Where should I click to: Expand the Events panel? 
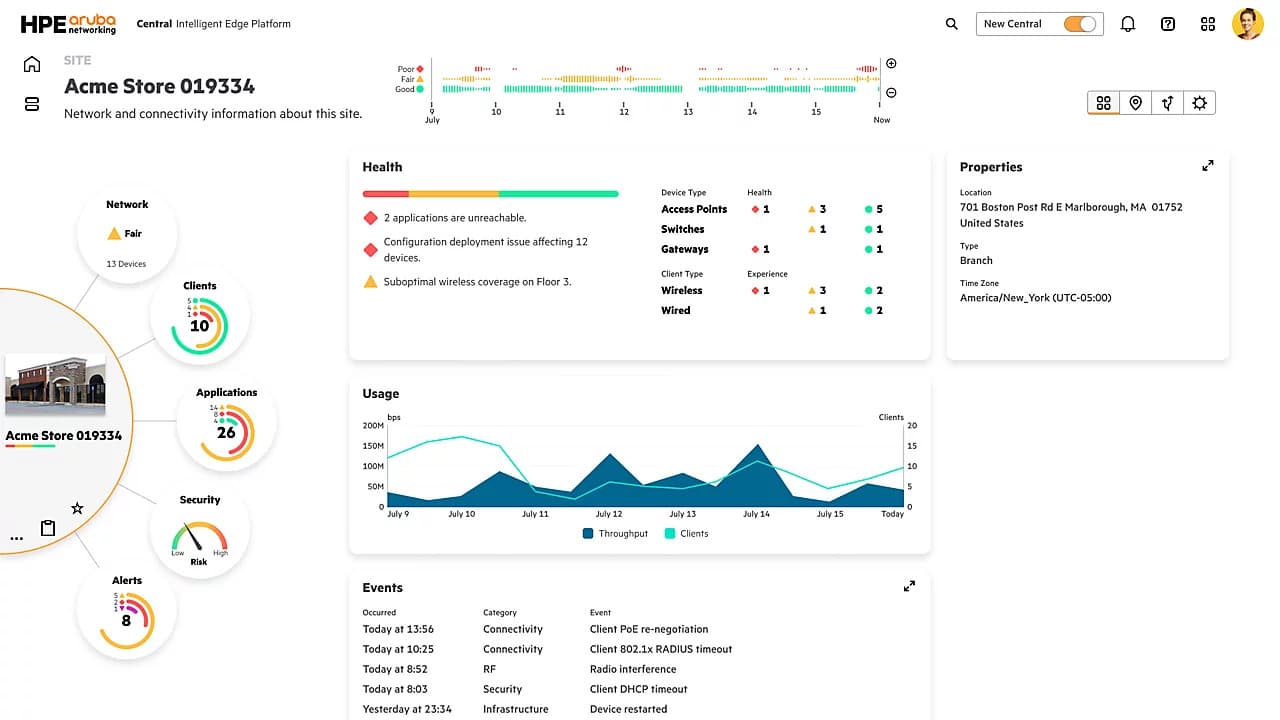909,586
